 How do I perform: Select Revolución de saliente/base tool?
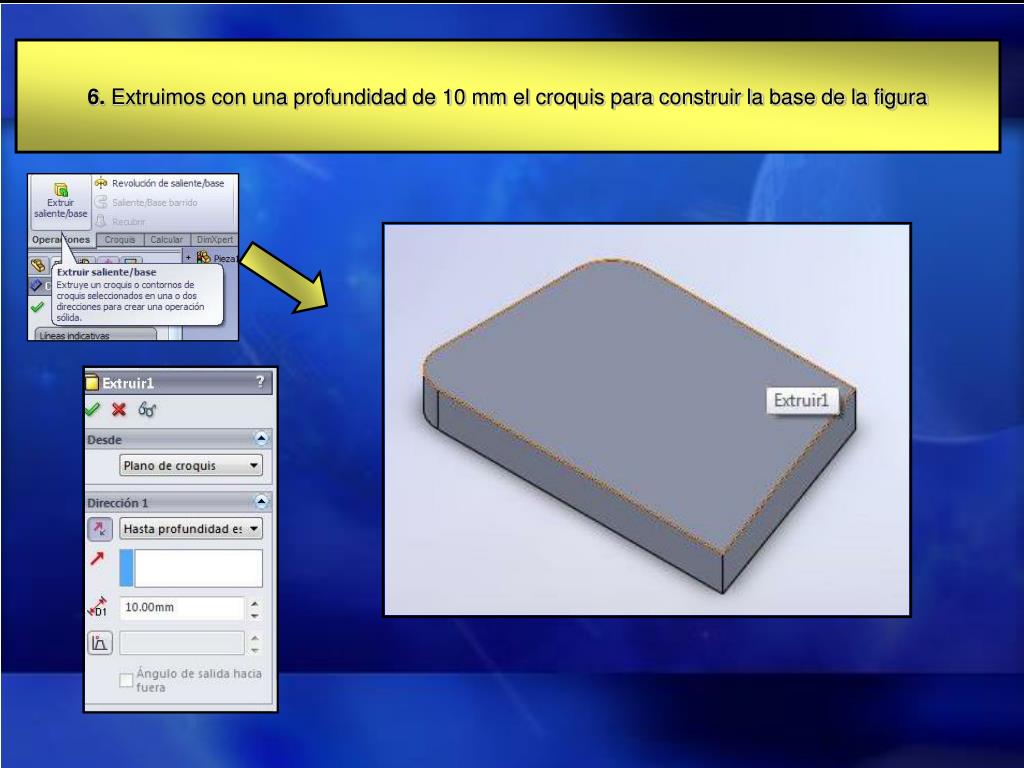point(160,184)
